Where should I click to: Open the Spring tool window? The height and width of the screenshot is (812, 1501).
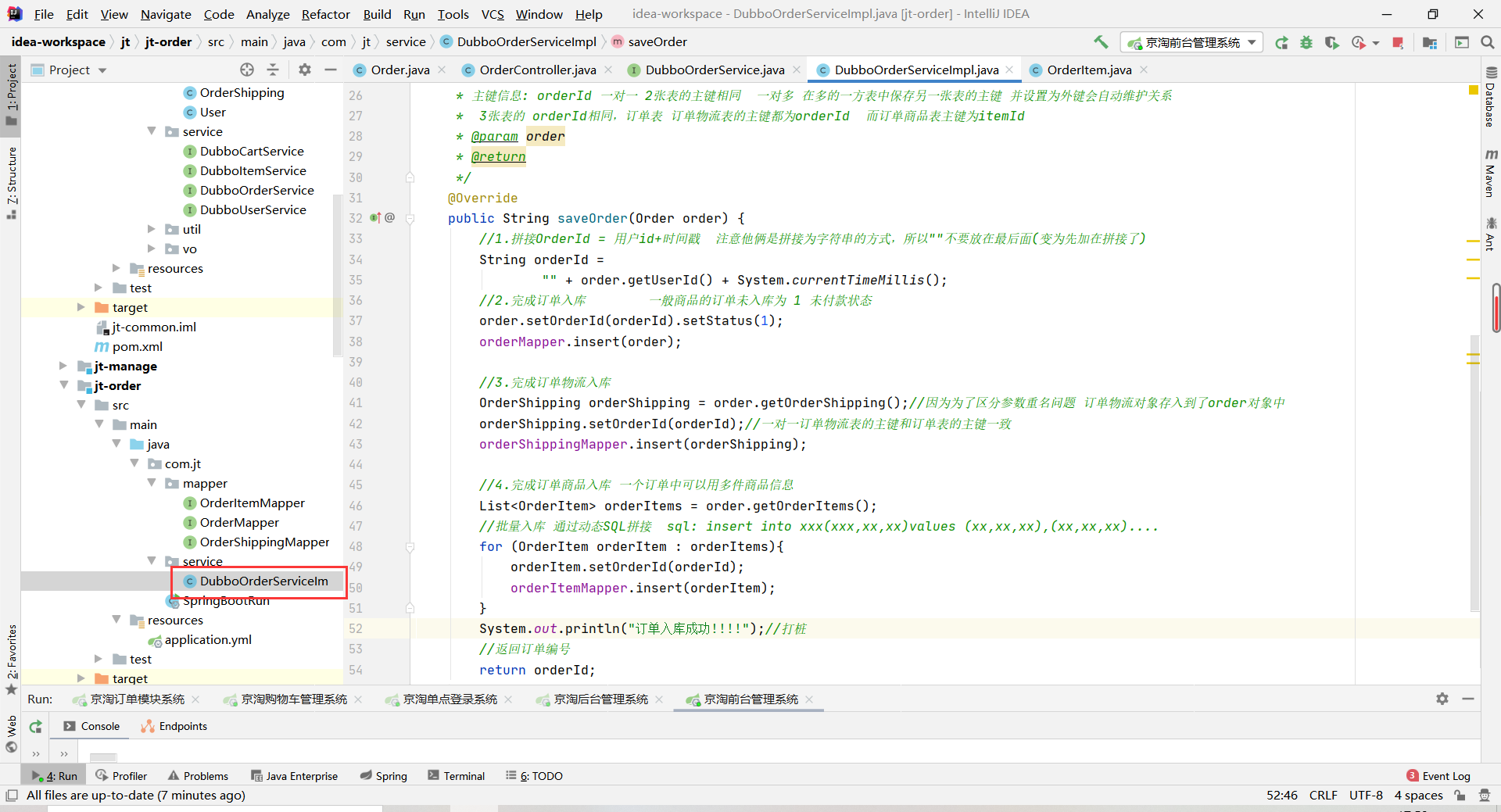[x=384, y=776]
